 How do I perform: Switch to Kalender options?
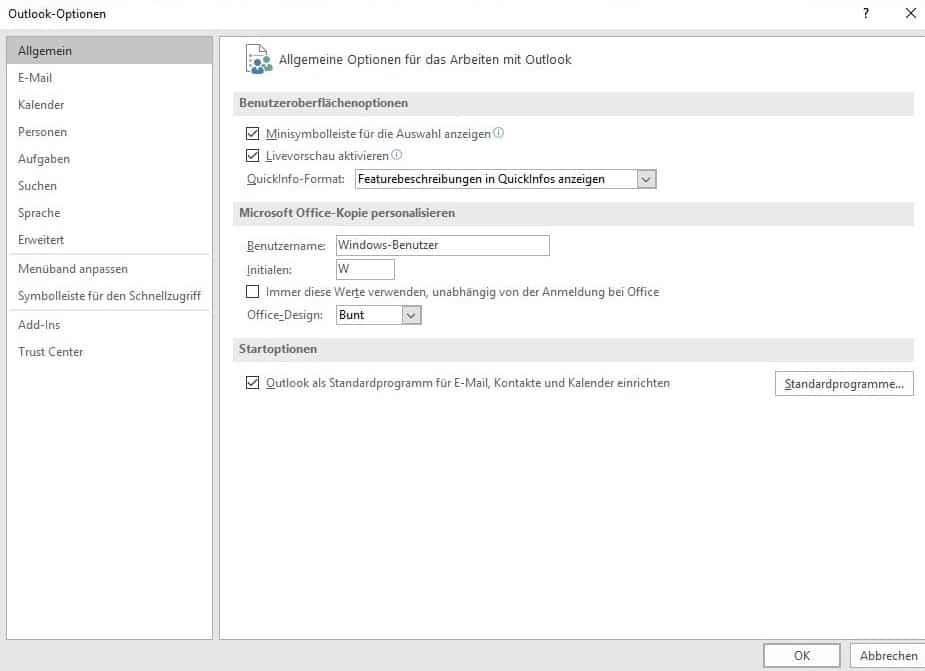click(x=110, y=105)
